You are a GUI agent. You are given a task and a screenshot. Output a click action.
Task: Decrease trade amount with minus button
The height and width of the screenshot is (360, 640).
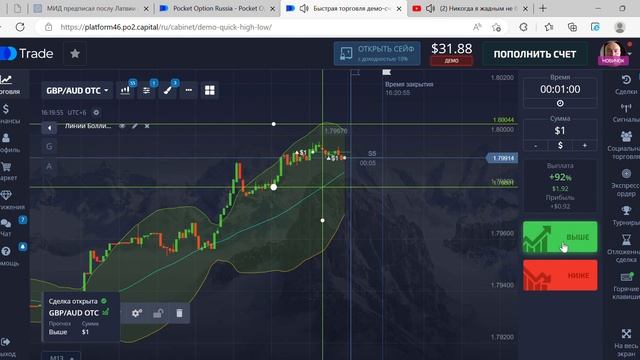click(x=536, y=146)
